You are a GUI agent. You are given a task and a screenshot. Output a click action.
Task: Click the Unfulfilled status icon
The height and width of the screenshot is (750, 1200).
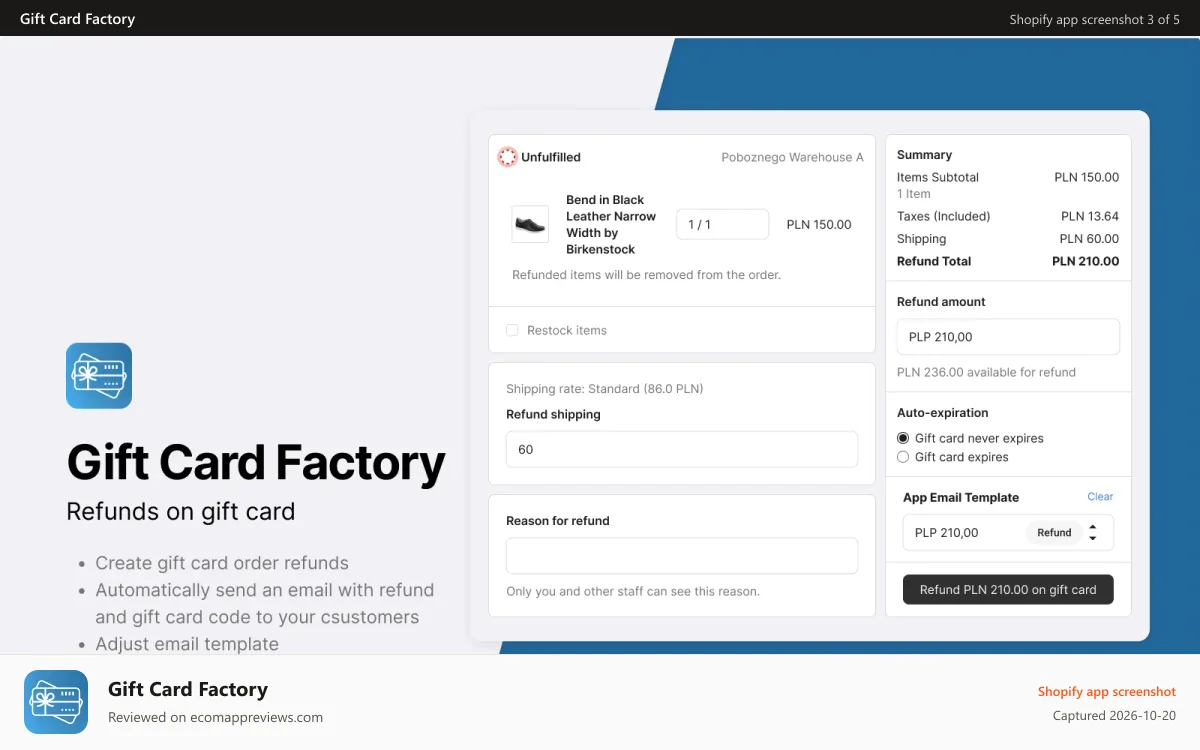pyautogui.click(x=507, y=157)
